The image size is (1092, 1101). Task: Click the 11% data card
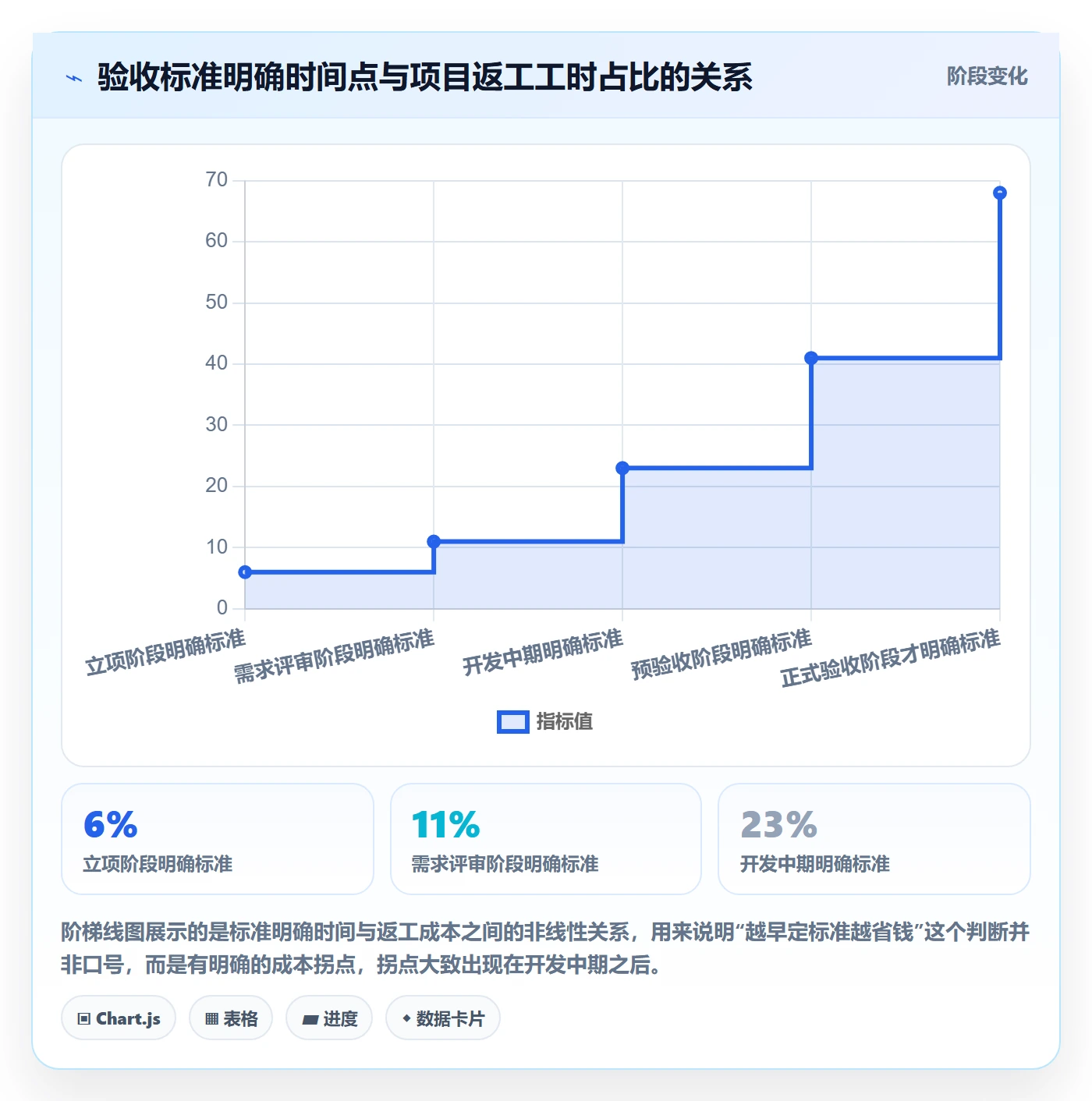(546, 839)
